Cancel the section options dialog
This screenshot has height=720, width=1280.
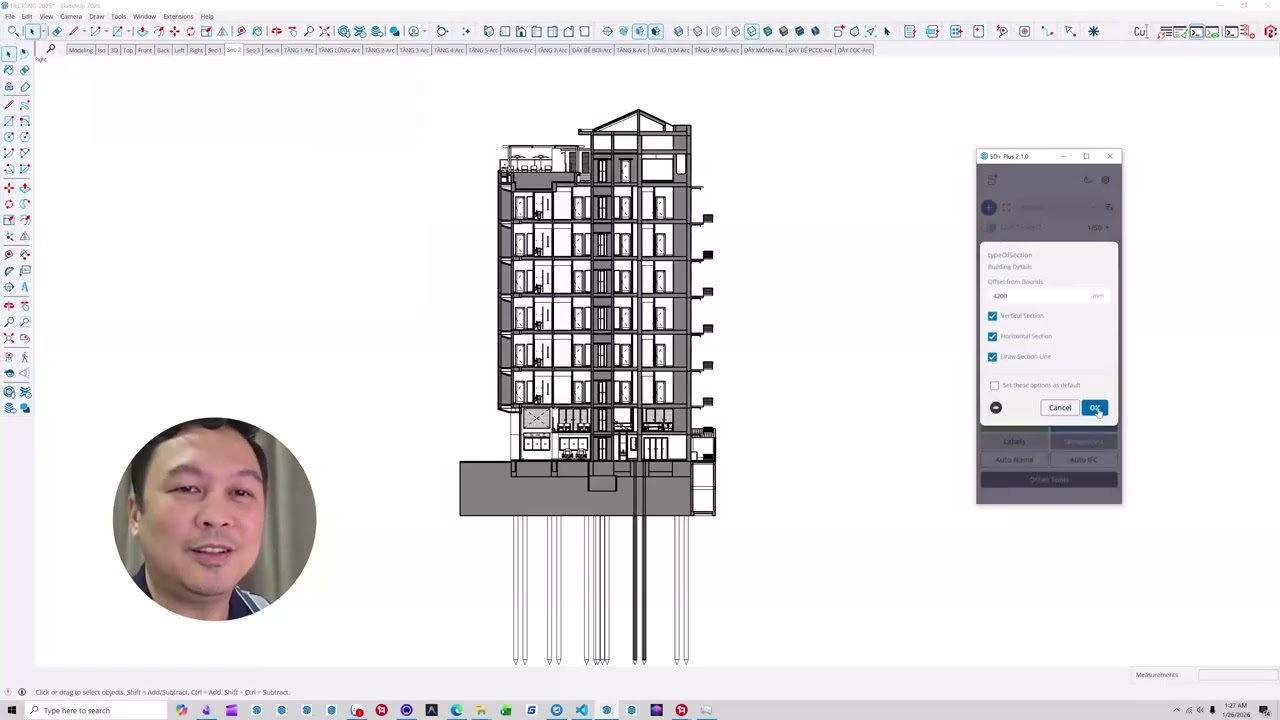tap(1060, 408)
